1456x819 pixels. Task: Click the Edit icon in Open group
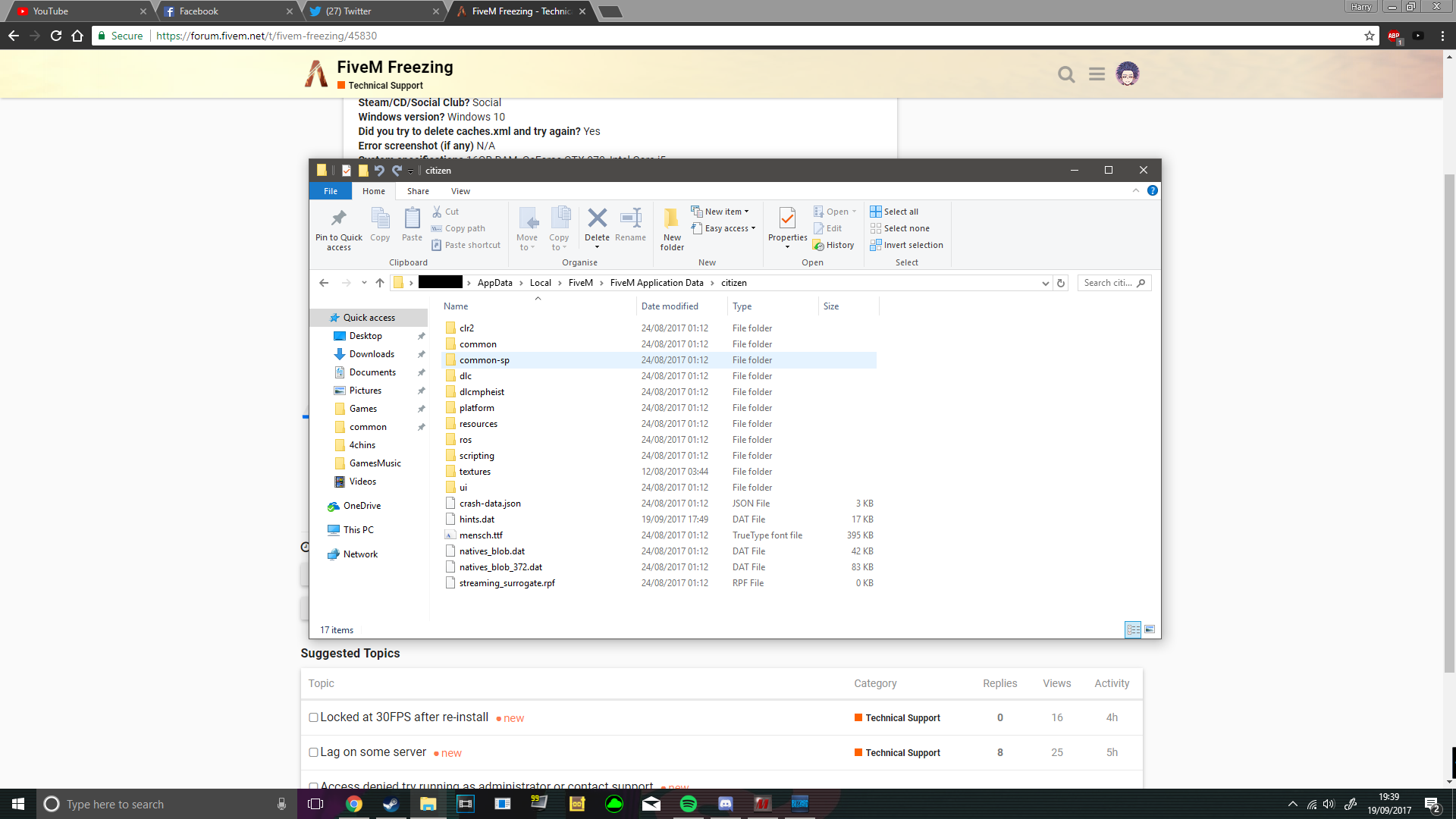[x=818, y=228]
